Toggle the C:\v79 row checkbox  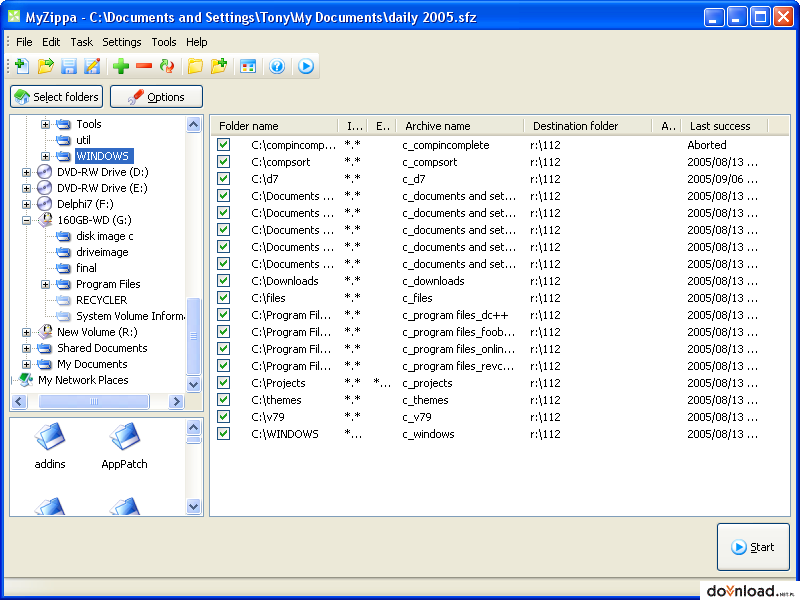coord(223,417)
